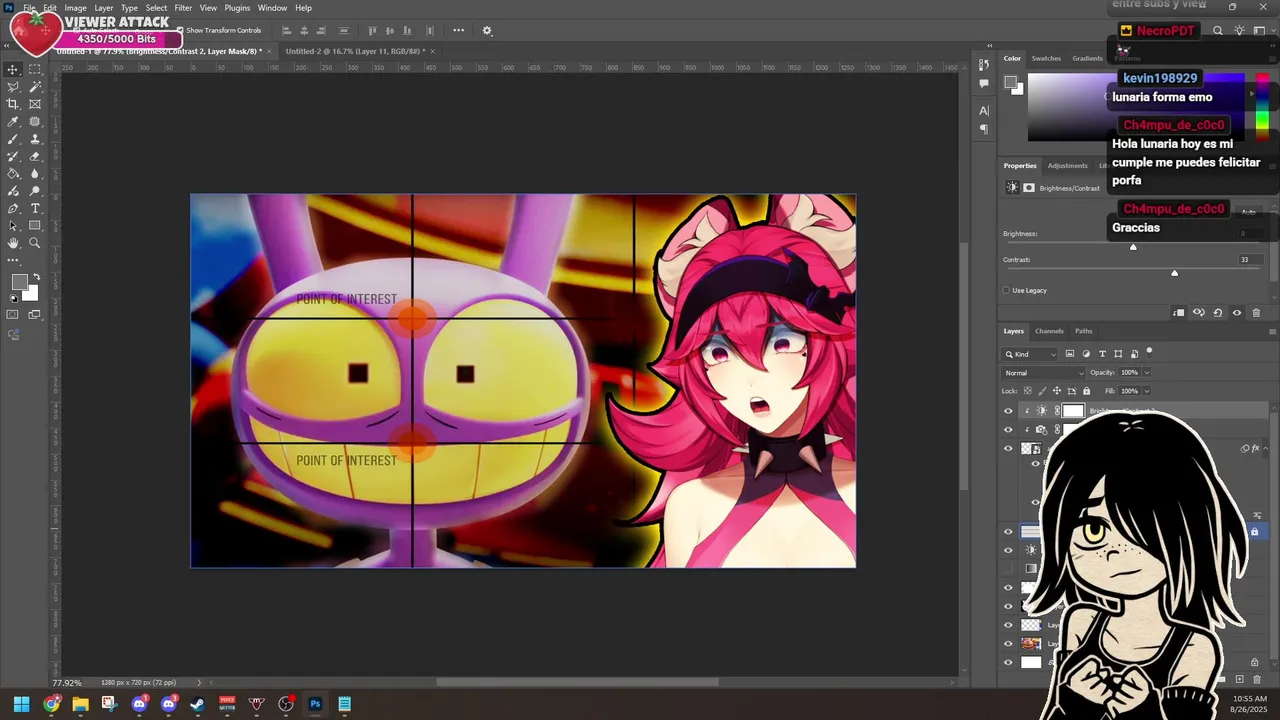Turn layer filtering on or off
The width and height of the screenshot is (1280, 720).
(1149, 352)
